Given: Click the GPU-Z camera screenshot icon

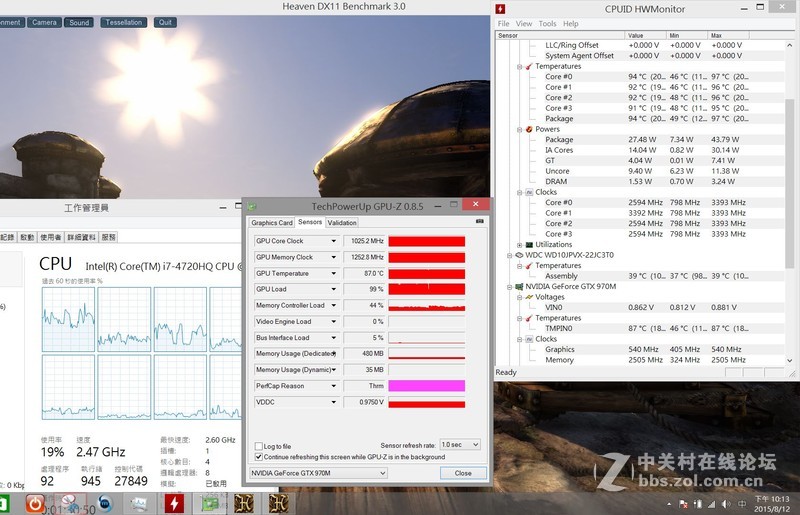Looking at the screenshot, I should 479,222.
